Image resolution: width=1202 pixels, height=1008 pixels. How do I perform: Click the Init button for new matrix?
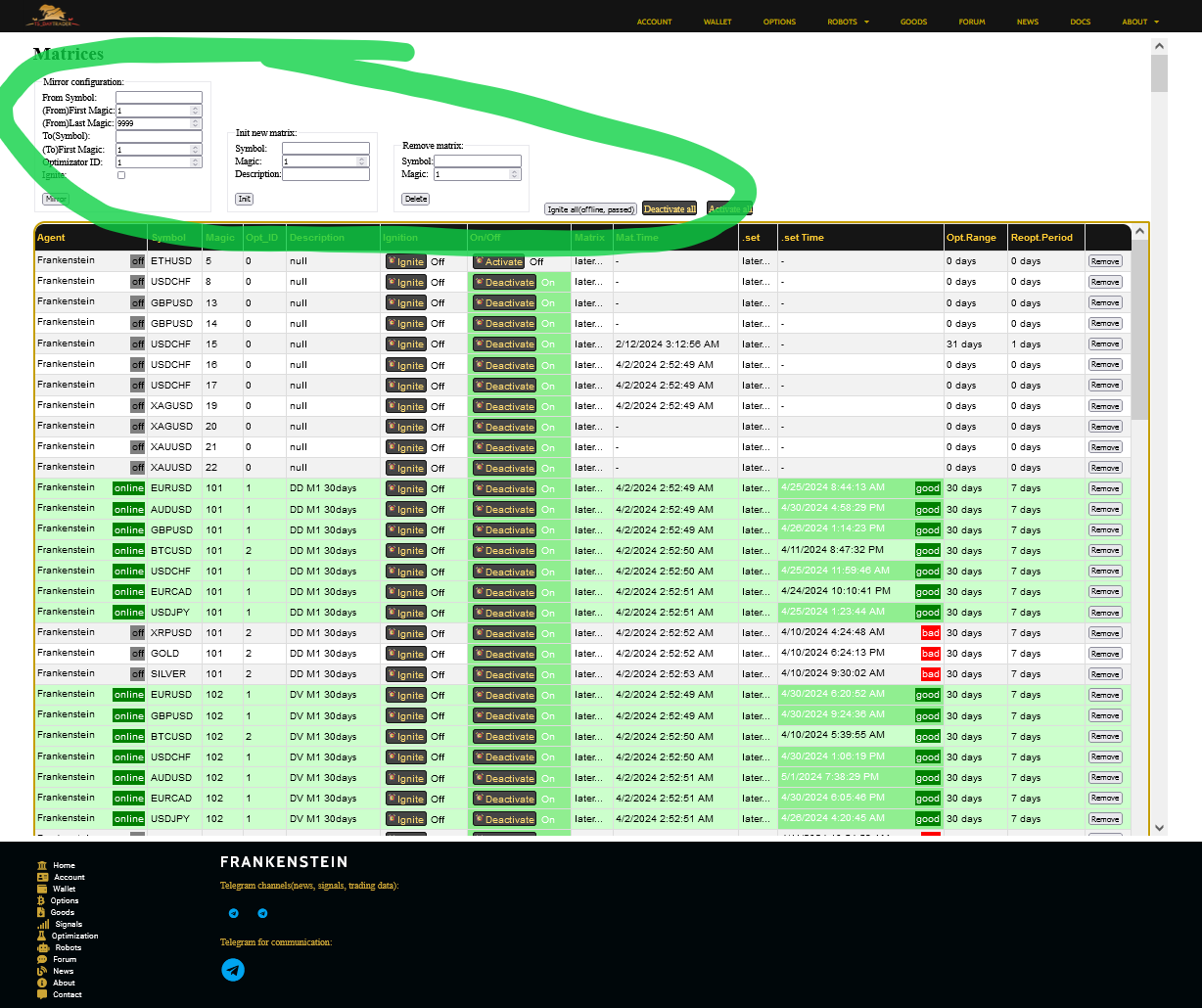244,199
